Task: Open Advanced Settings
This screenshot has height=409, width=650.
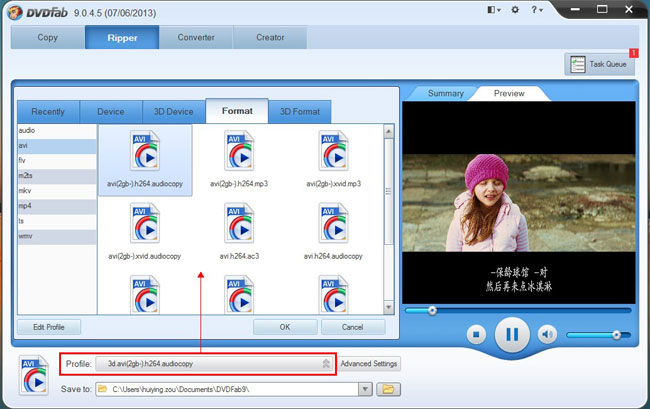Action: tap(369, 364)
